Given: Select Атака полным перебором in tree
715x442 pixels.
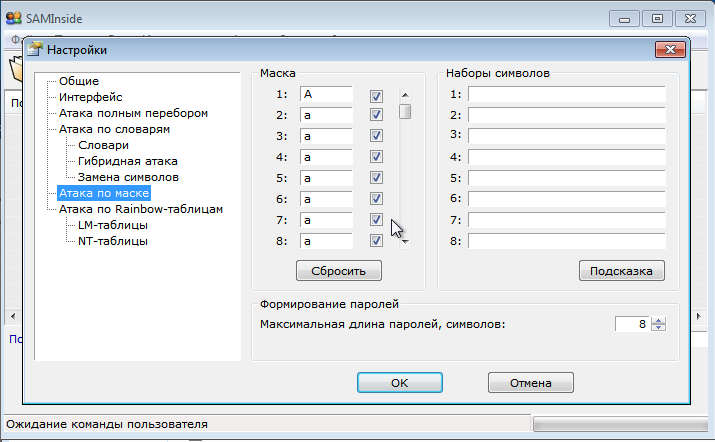Looking at the screenshot, I should (133, 113).
